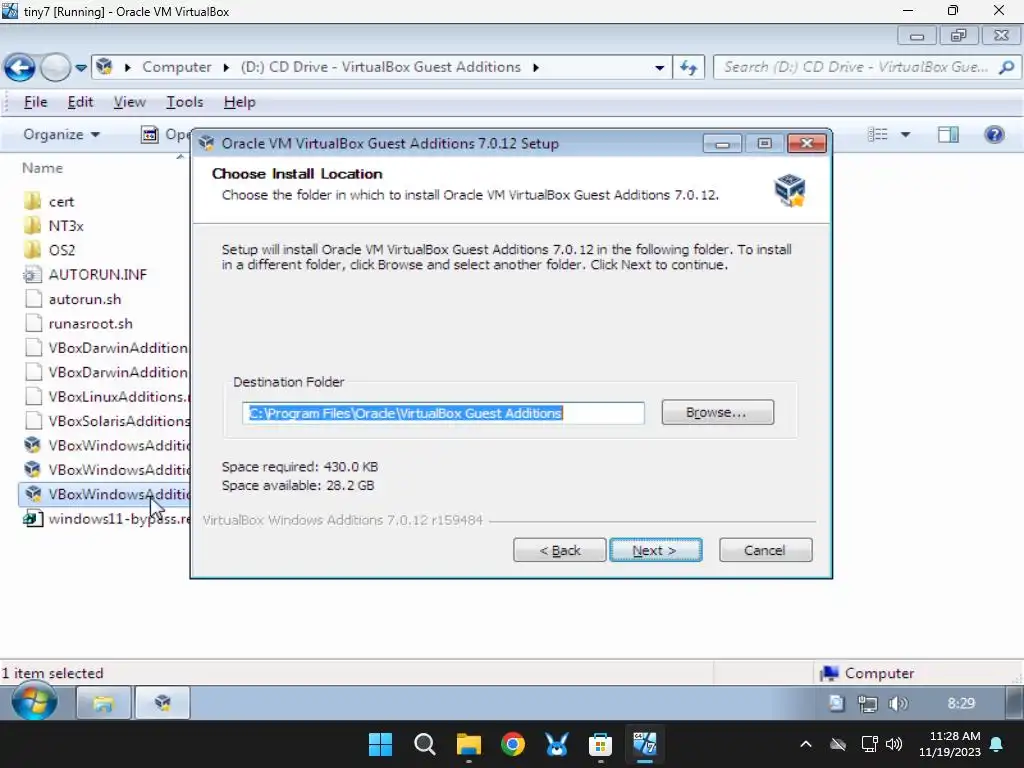Open the View menu
Image resolution: width=1024 pixels, height=768 pixels.
click(129, 102)
